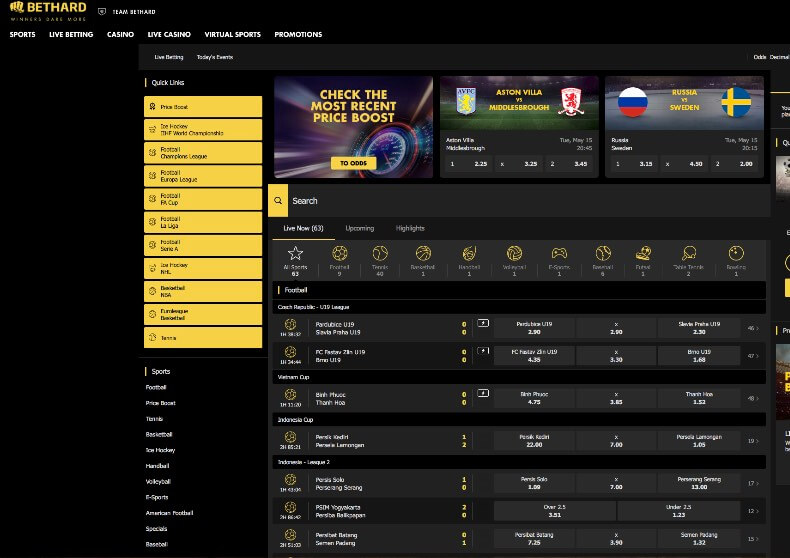Click football icon beside Persik Kediri match
790x558 pixels.
coord(290,437)
